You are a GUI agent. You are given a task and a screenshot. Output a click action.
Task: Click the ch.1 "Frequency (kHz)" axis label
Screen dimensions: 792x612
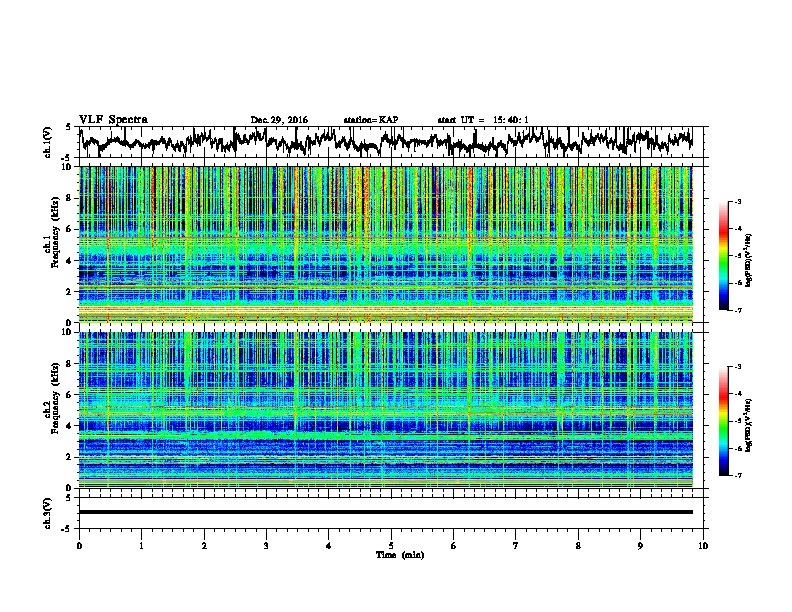(55, 232)
